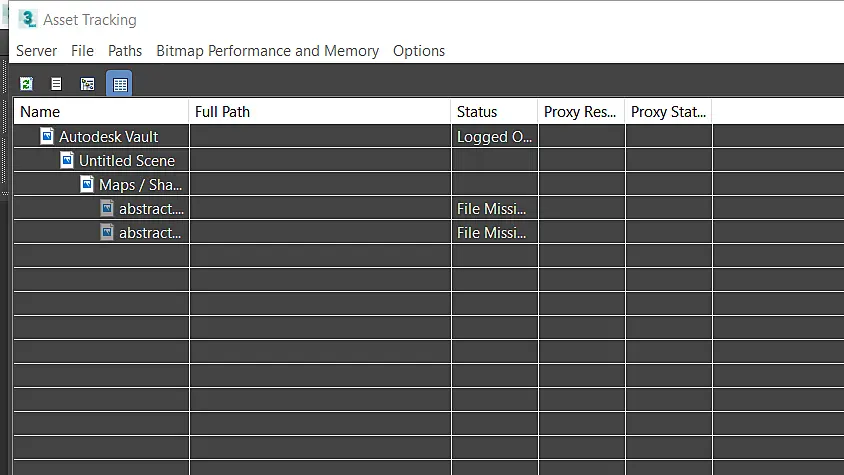Switch to Tree View icon
This screenshot has height=475, width=844.
pyautogui.click(x=87, y=84)
